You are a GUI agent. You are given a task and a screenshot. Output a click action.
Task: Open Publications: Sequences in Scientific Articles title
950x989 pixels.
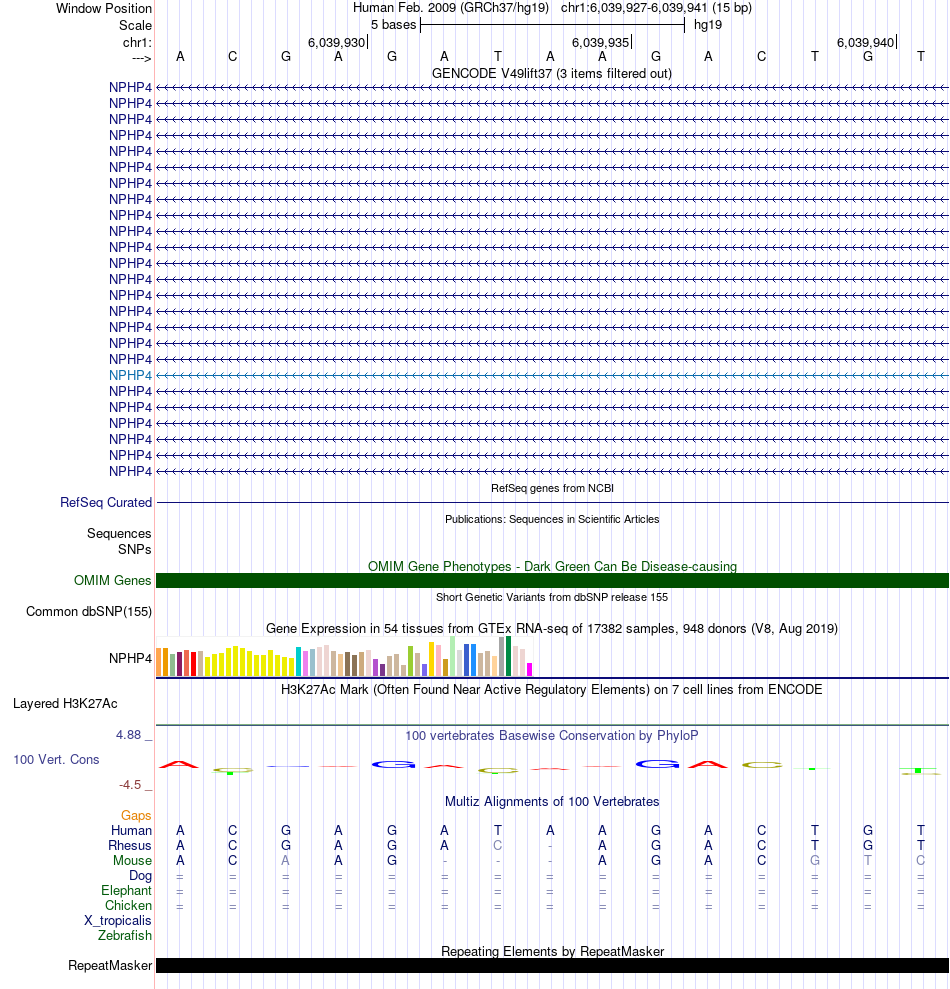pyautogui.click(x=552, y=519)
